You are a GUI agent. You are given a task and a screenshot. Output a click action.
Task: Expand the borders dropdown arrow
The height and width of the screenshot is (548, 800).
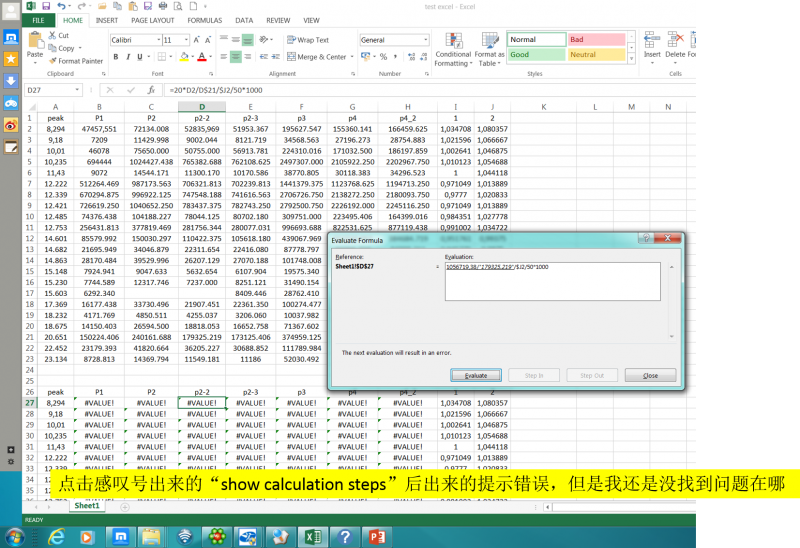(x=170, y=57)
